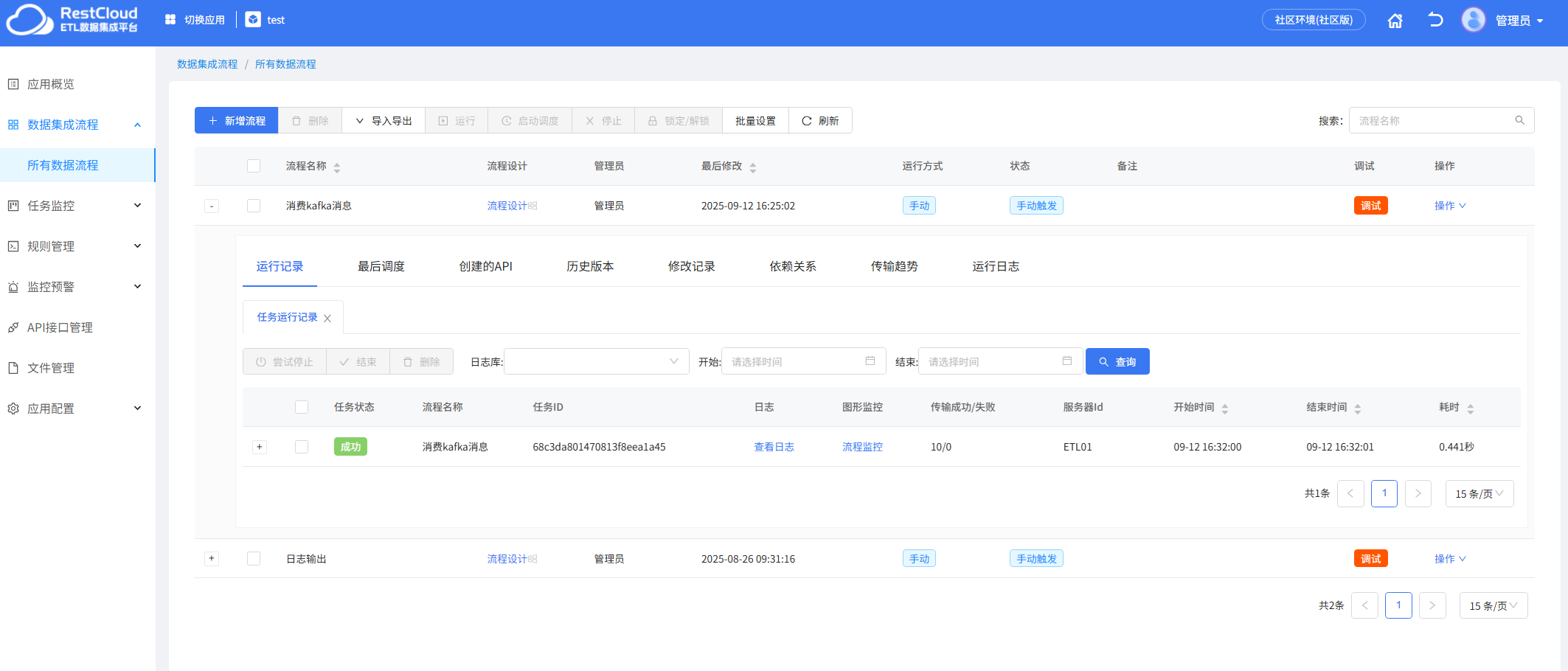Screen dimensions: 1568x671
Task: Expand the 日志输出 row with plus button
Action: (212, 558)
